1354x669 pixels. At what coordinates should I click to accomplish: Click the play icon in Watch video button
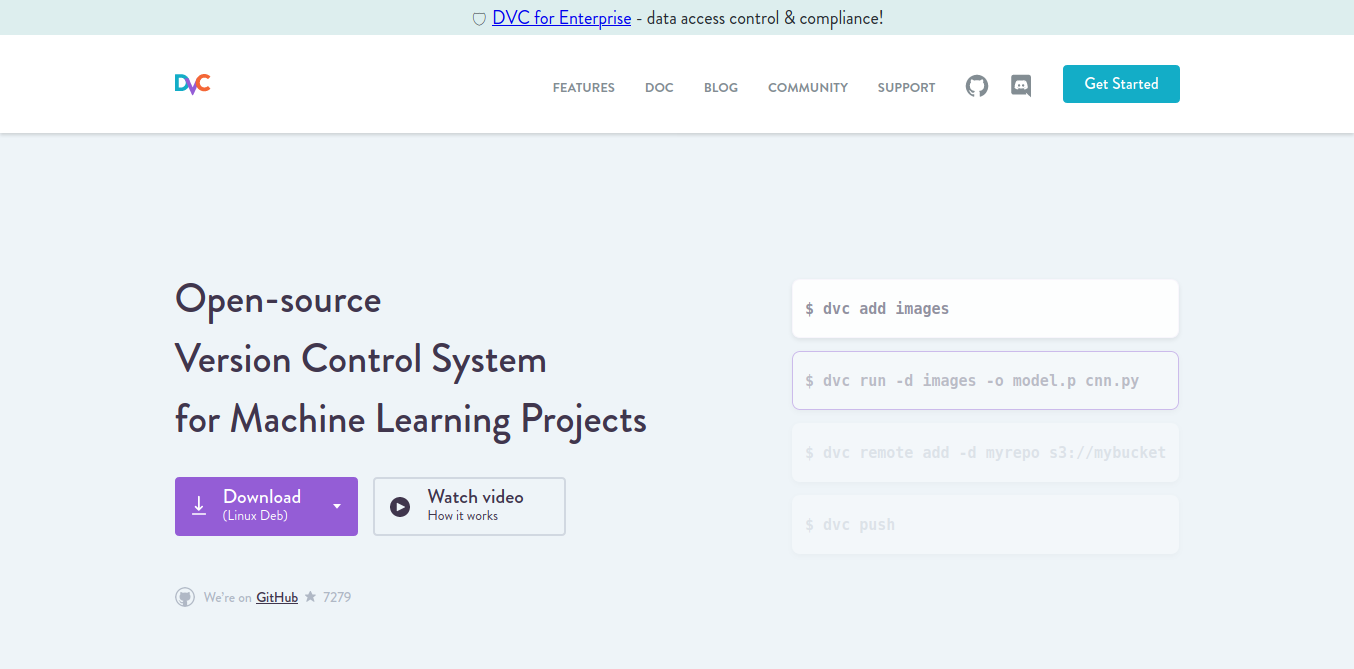400,507
